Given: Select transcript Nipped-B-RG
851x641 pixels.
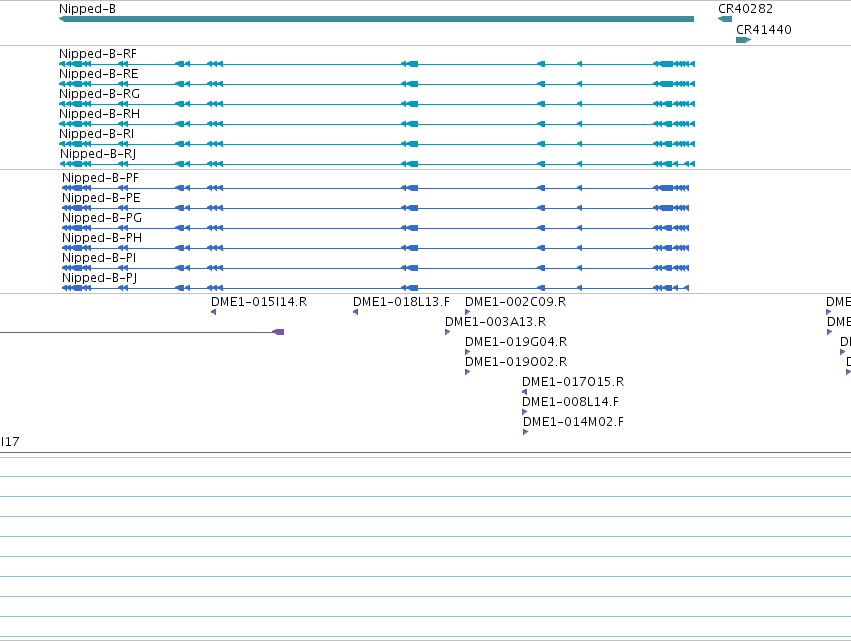Looking at the screenshot, I should point(377,104).
